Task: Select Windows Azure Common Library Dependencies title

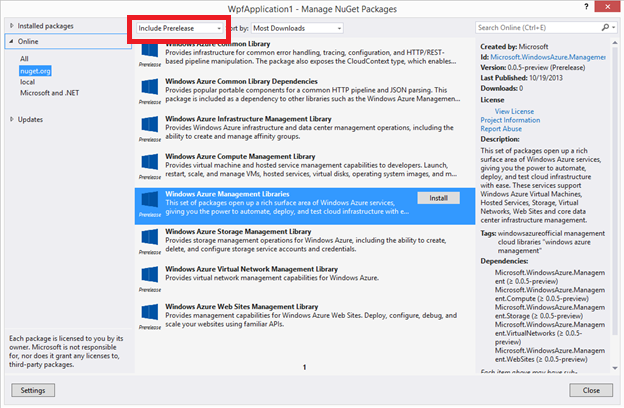Action: [242, 81]
